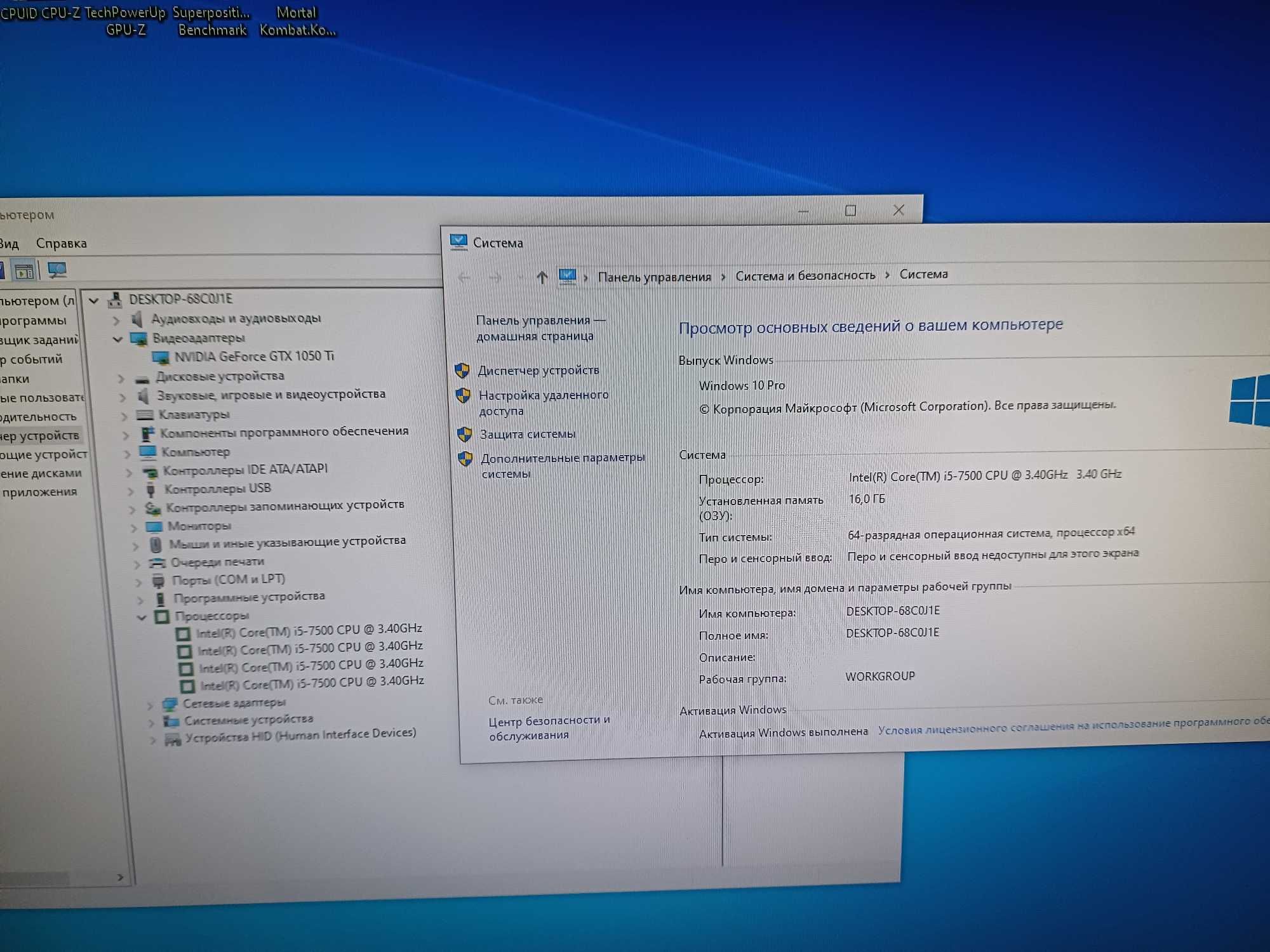Click the Система window title icon
The width and height of the screenshot is (1270, 952).
point(458,242)
